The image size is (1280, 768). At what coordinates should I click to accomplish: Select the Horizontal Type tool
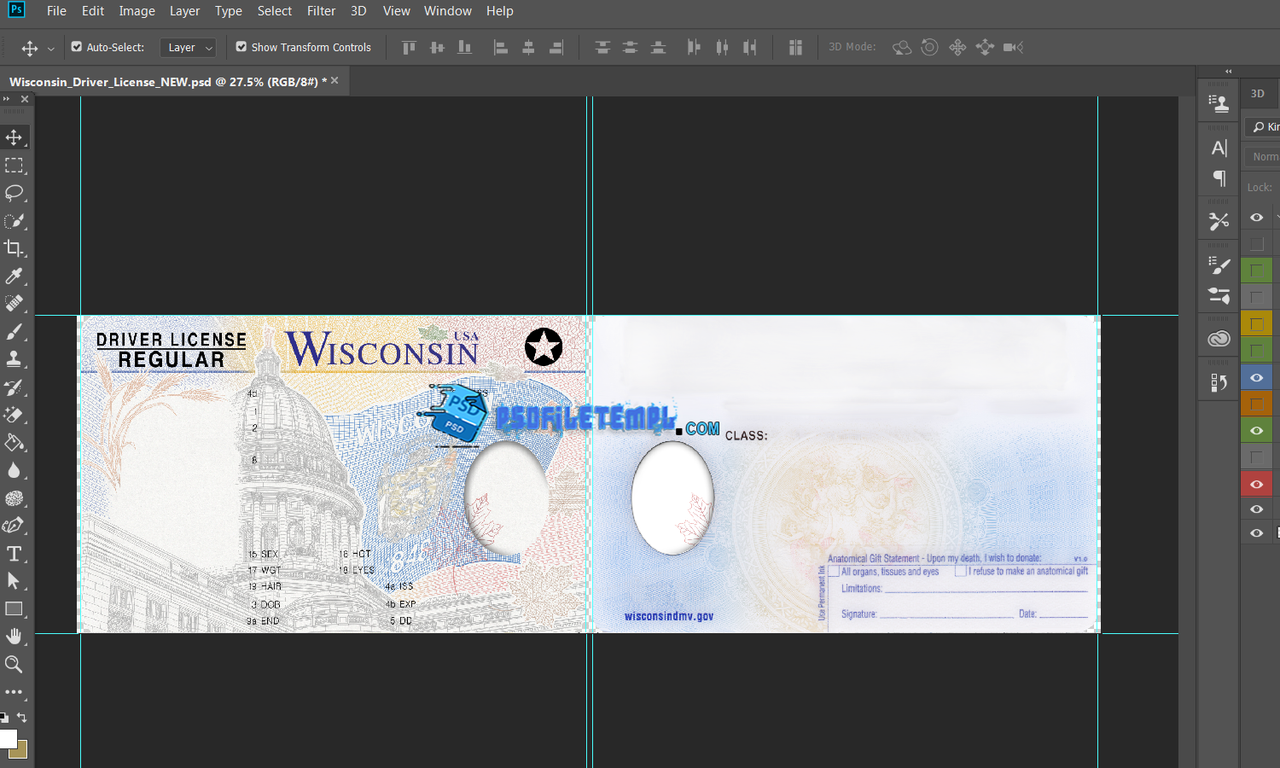[x=14, y=553]
